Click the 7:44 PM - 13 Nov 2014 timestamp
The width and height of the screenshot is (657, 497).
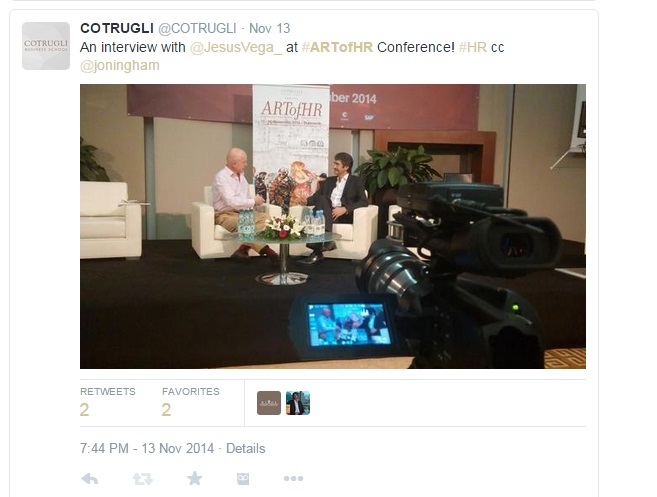(x=147, y=448)
